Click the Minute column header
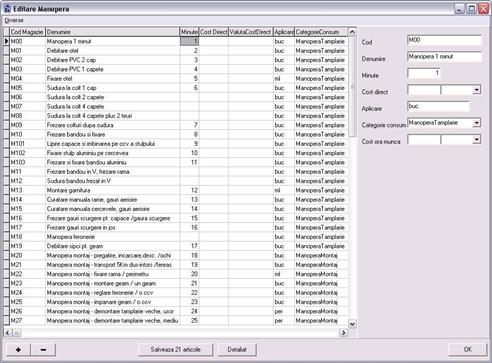Viewport: 492px width, 363px height. (x=189, y=32)
